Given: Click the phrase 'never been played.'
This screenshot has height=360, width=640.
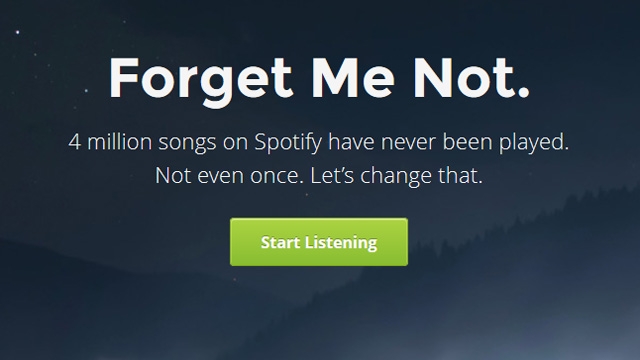Looking at the screenshot, I should click(475, 143).
